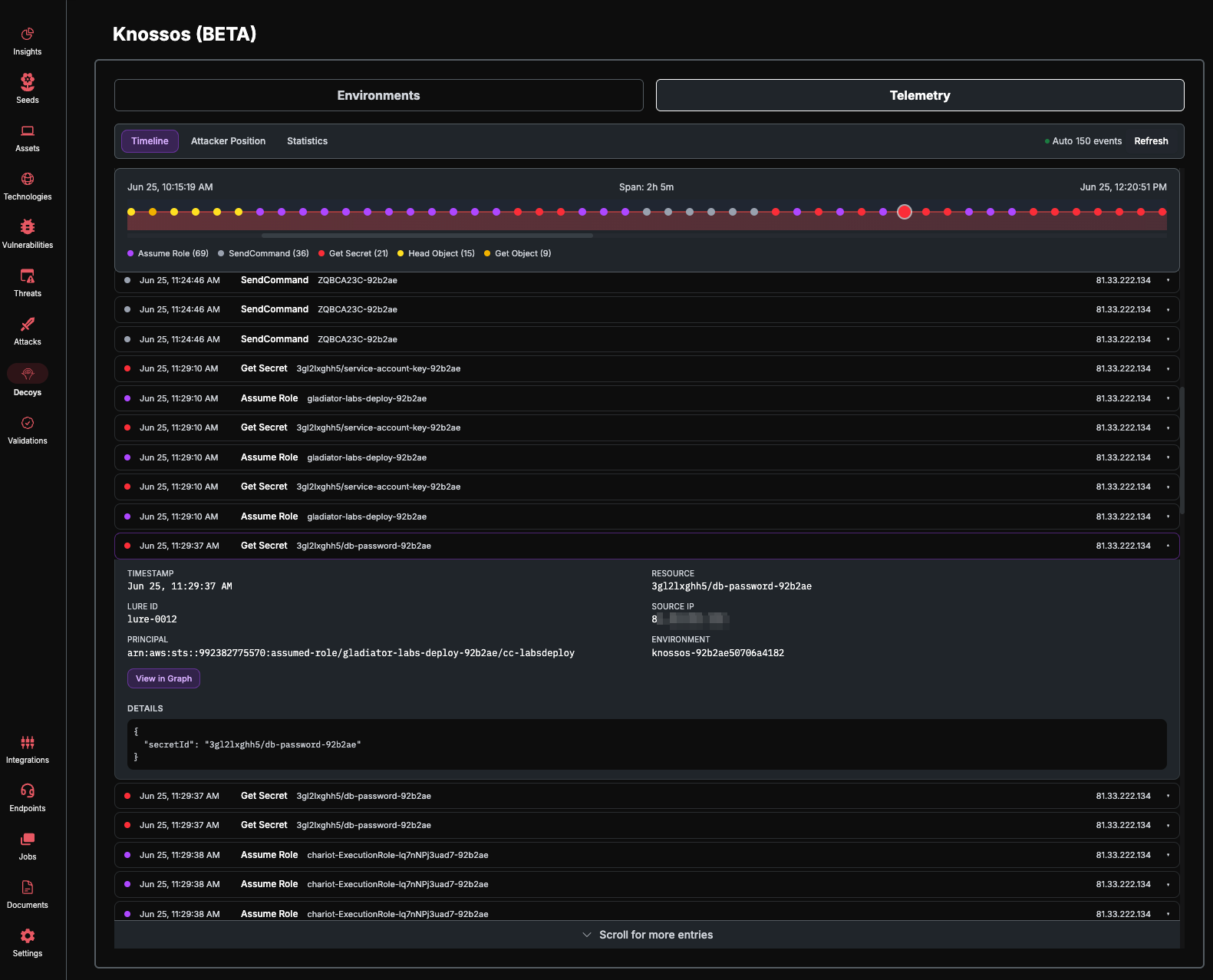Screen dimensions: 1213x980
Task: Select the enlarged red marker on the timeline
Action: tap(905, 212)
